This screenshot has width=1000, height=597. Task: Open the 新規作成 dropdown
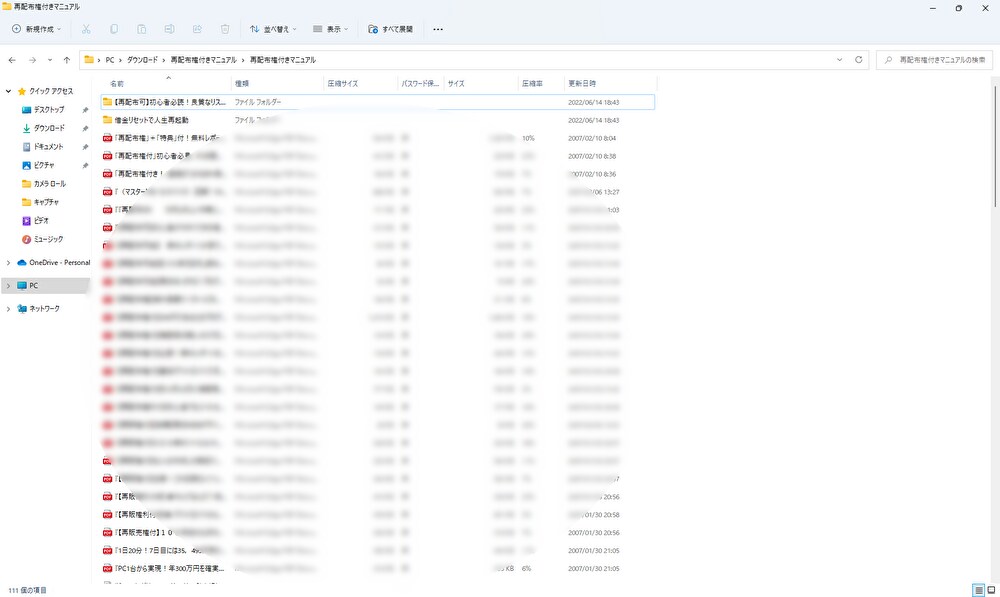click(37, 29)
